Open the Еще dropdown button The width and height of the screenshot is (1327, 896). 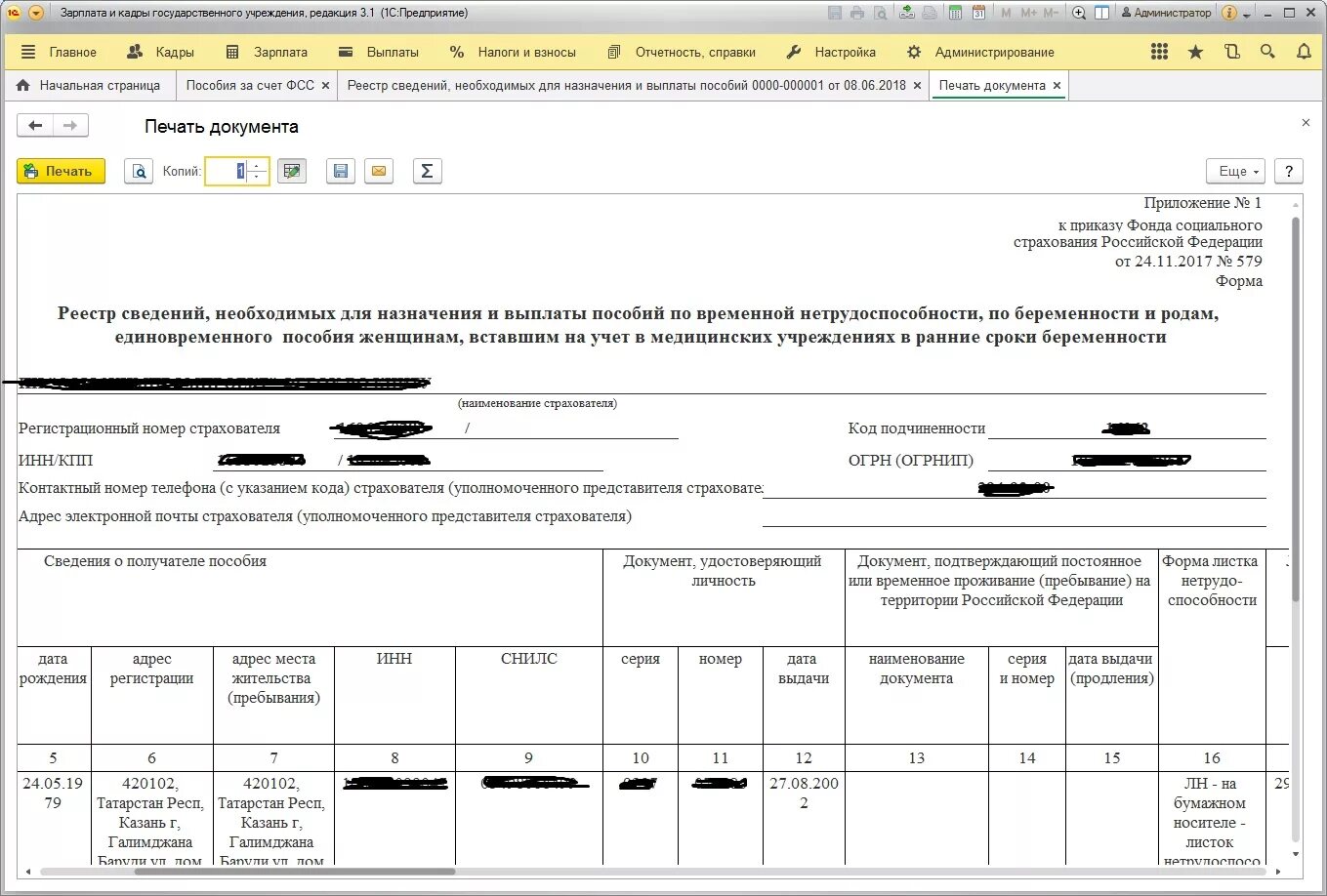pos(1236,171)
